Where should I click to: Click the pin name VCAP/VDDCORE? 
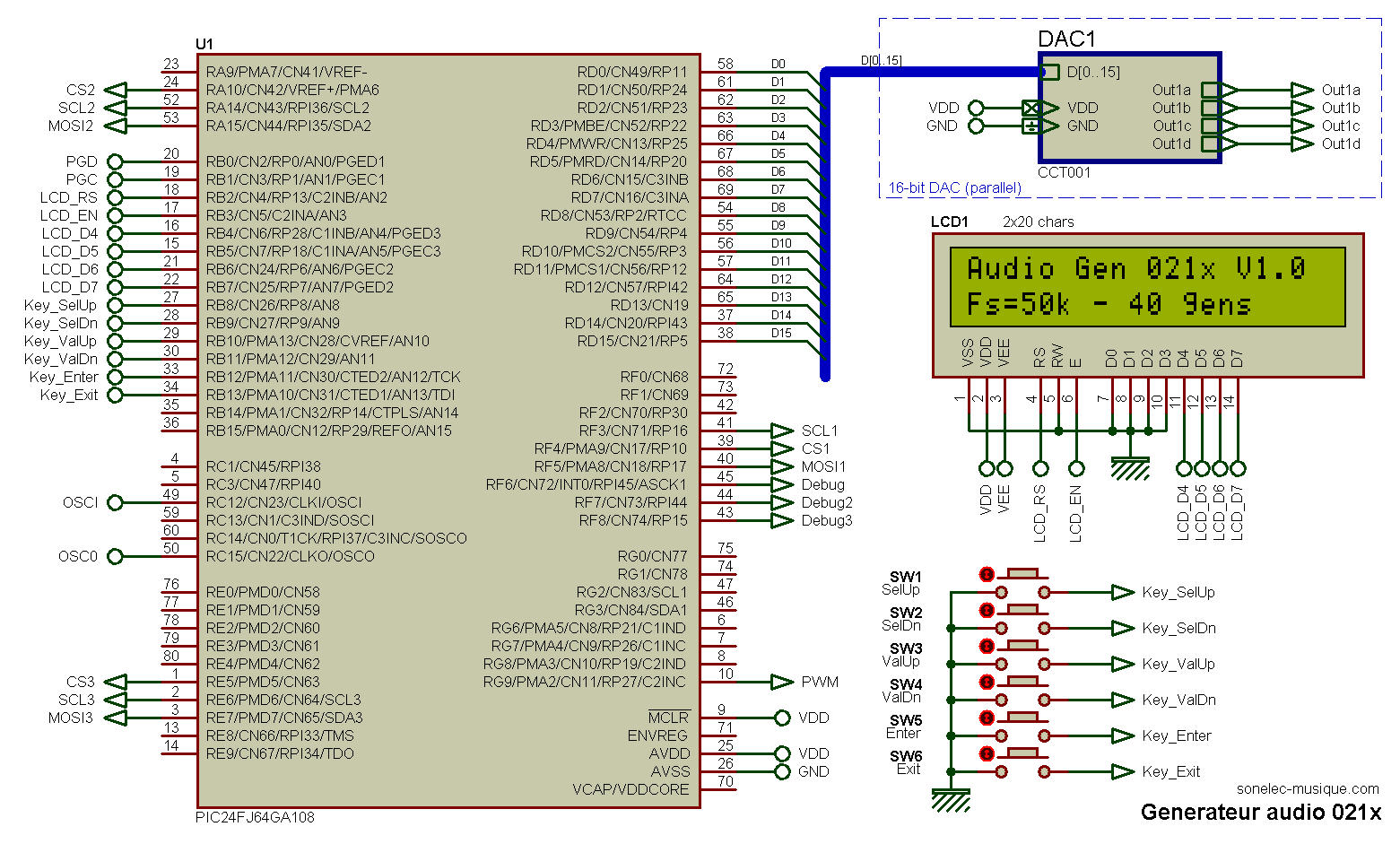pyautogui.click(x=631, y=789)
